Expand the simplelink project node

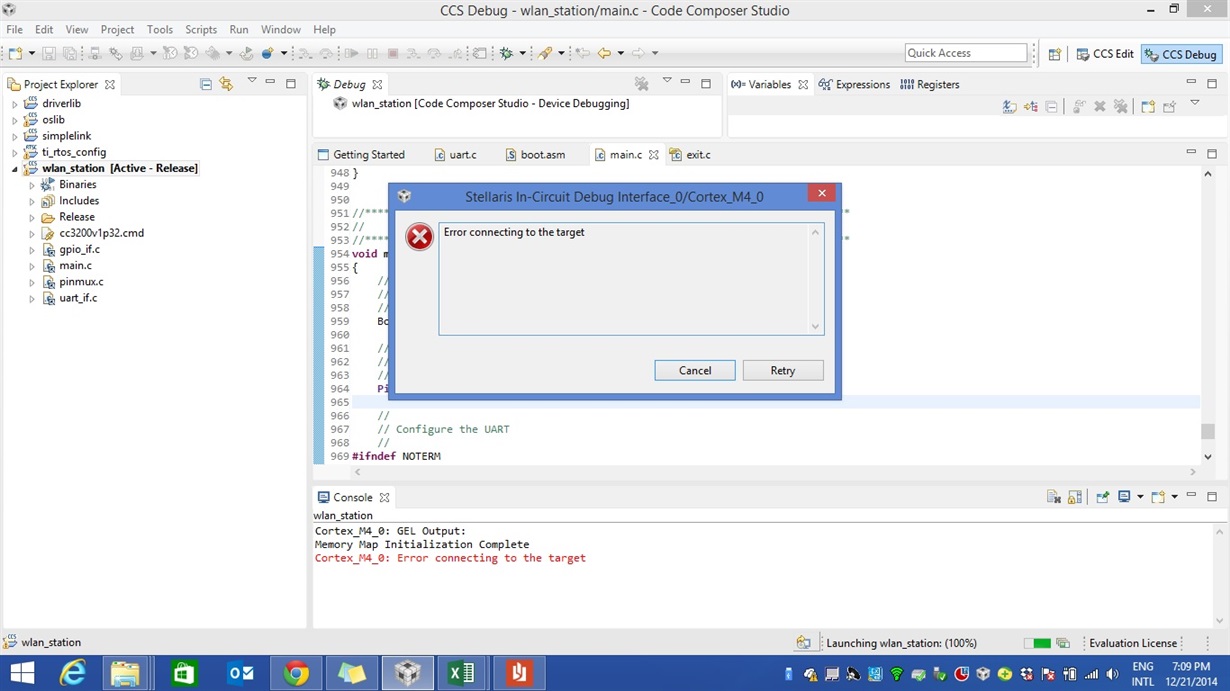14,136
